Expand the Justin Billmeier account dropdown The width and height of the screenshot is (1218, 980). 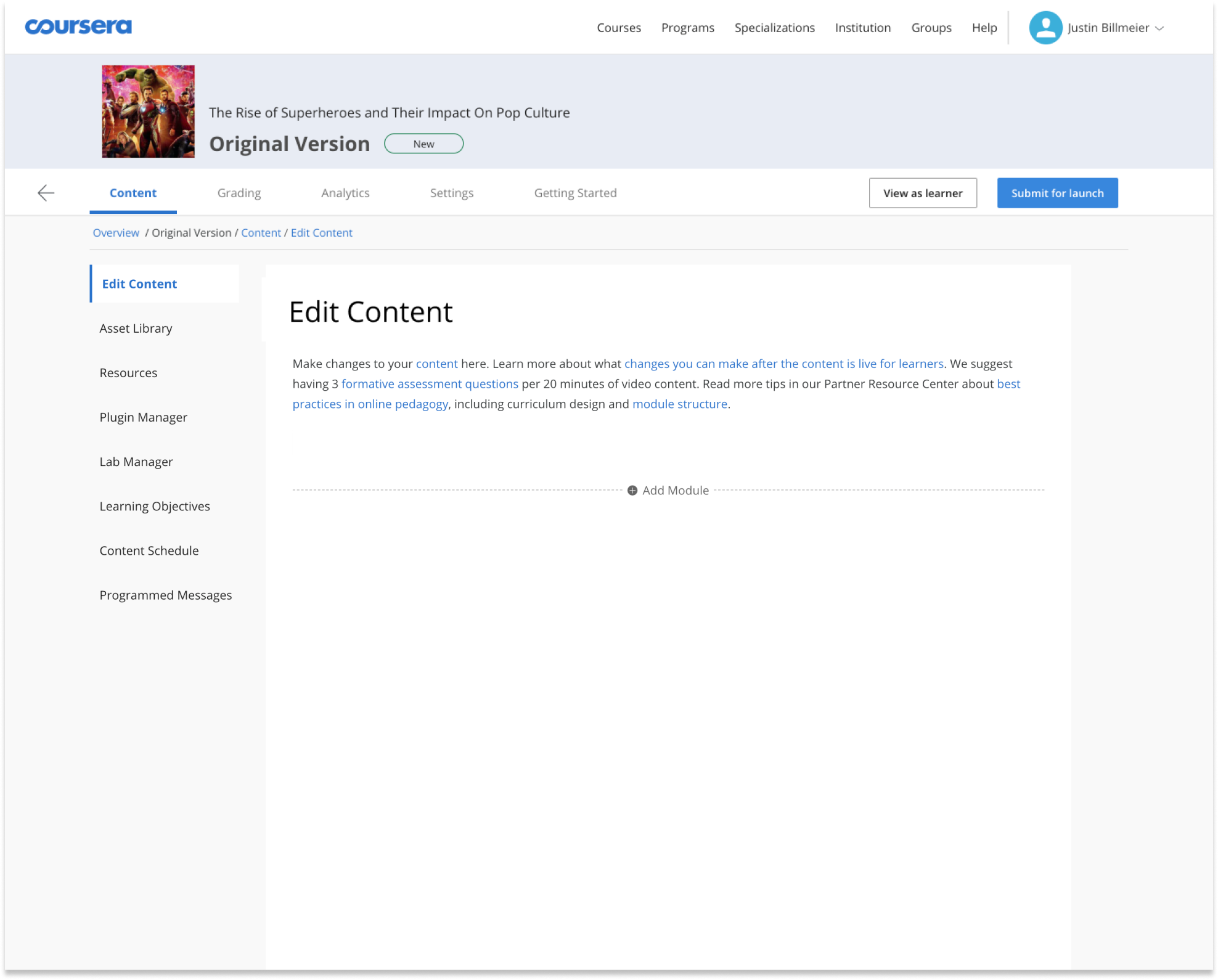(1159, 28)
